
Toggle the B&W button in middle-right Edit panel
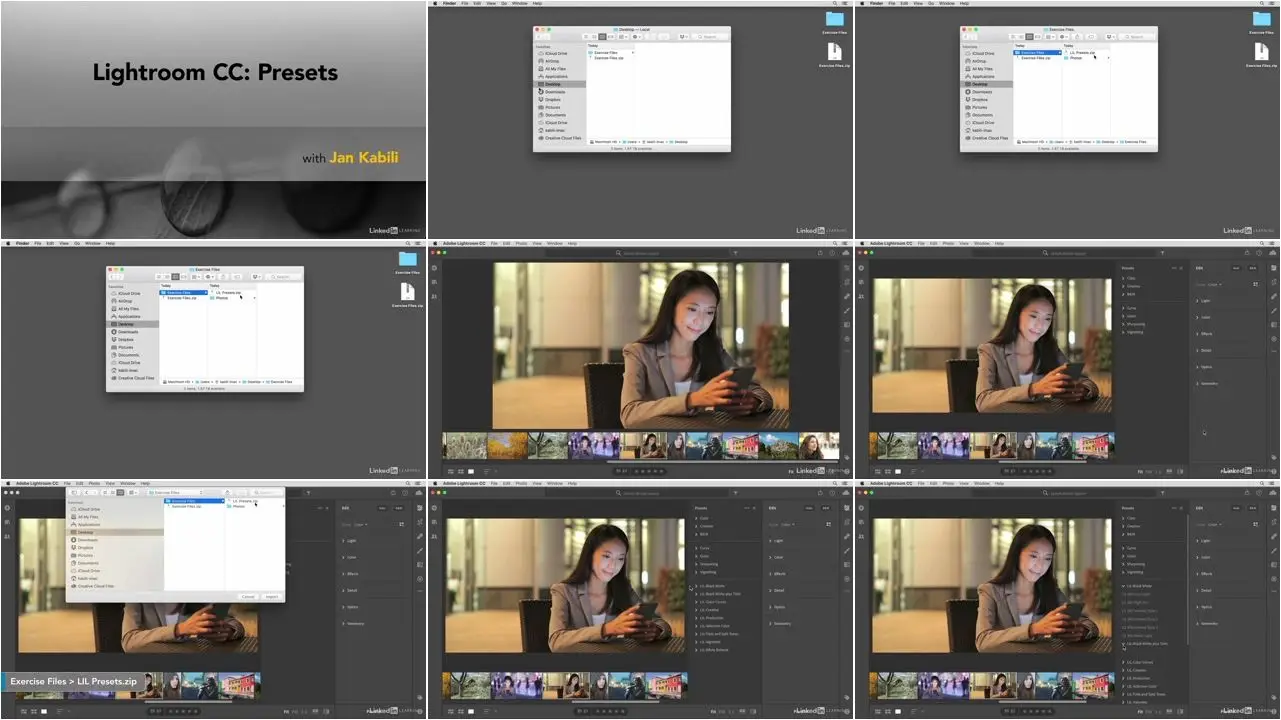click(x=1253, y=268)
